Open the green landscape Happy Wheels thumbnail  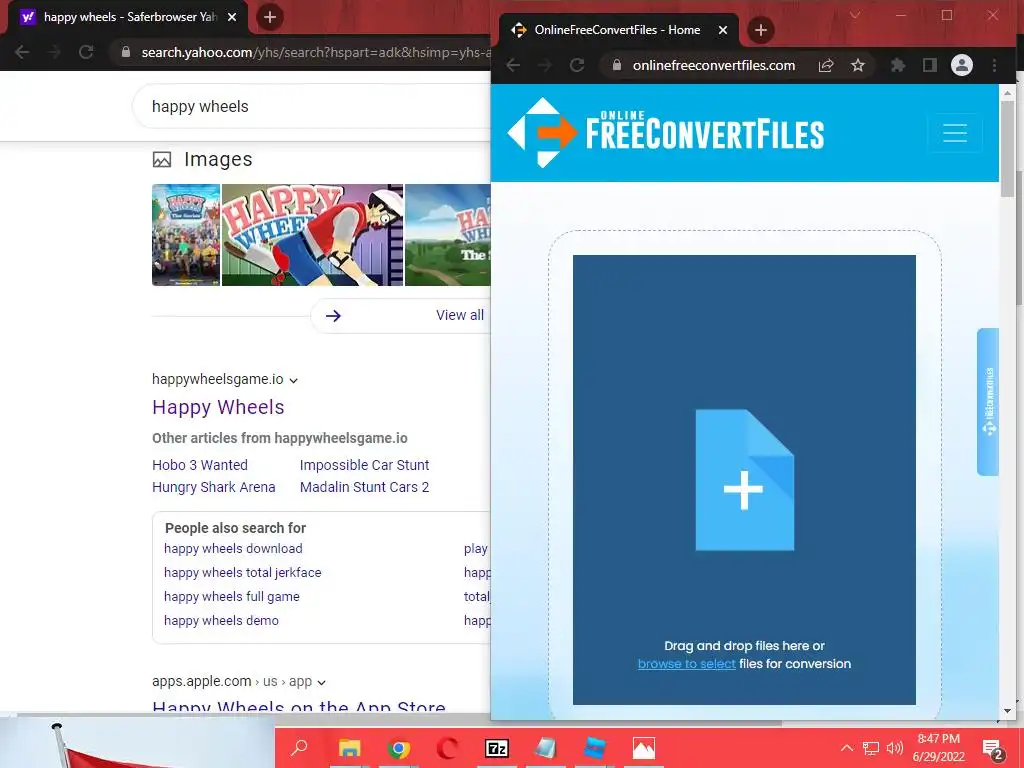[447, 235]
